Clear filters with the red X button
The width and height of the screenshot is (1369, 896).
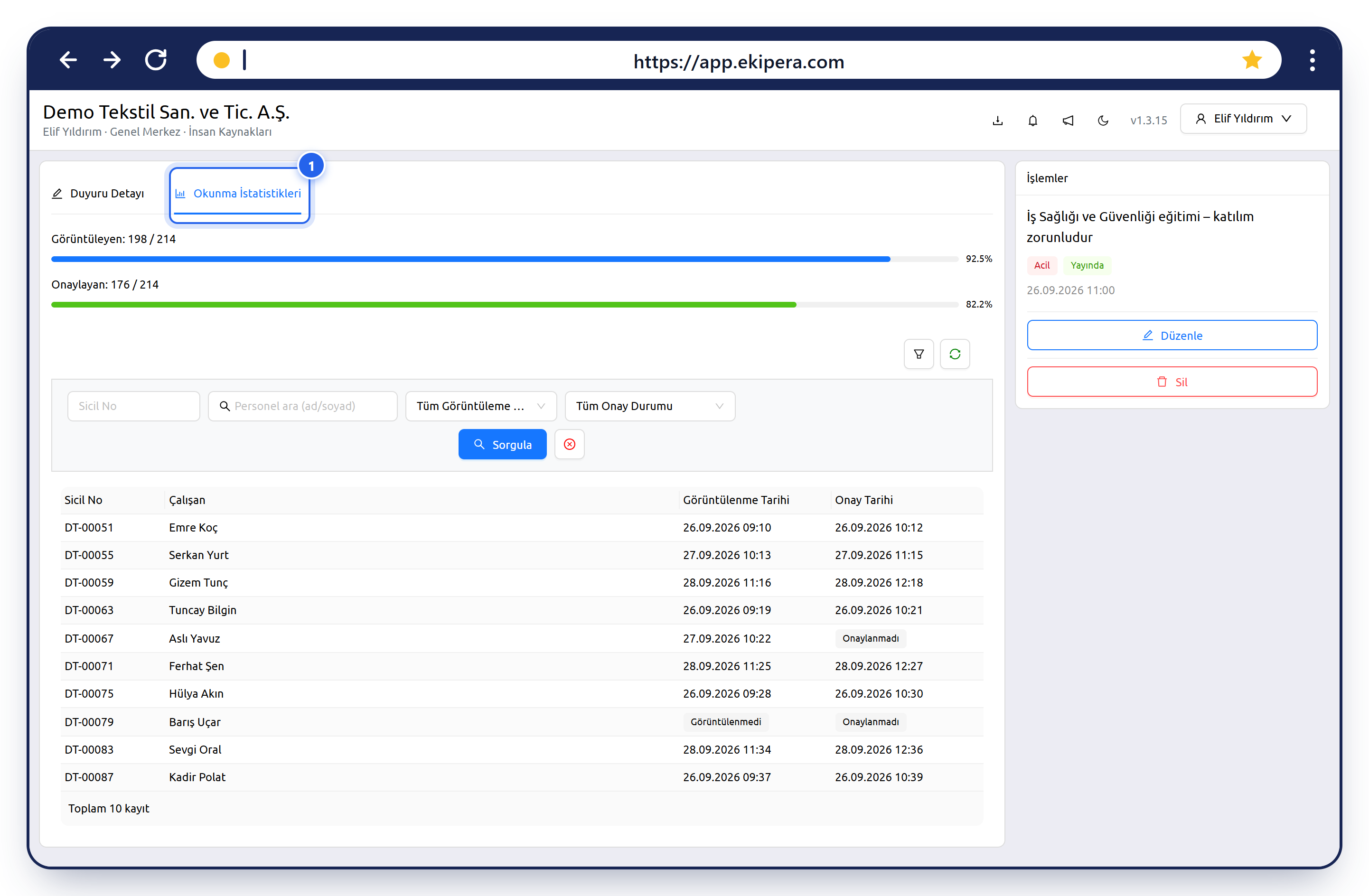[x=570, y=445]
